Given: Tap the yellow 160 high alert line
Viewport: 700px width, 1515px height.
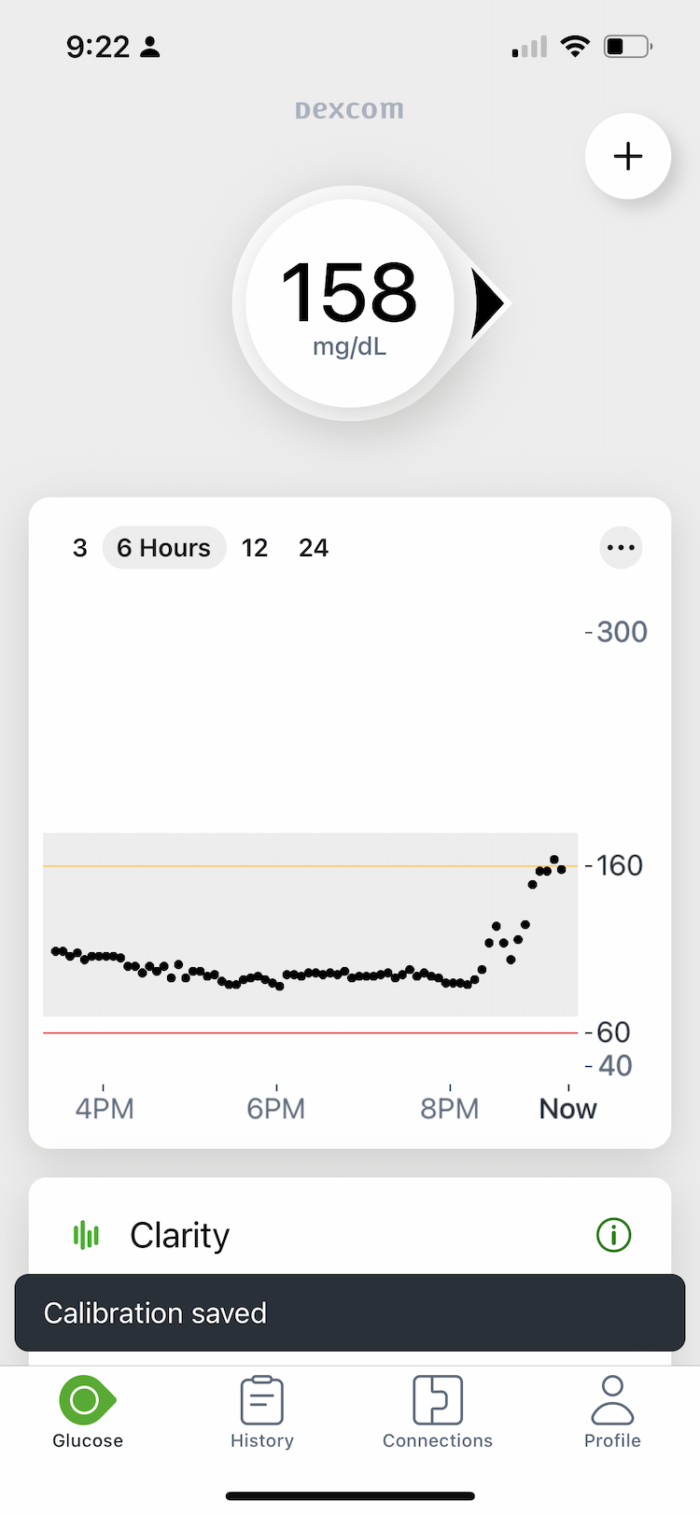Looking at the screenshot, I should 310,866.
